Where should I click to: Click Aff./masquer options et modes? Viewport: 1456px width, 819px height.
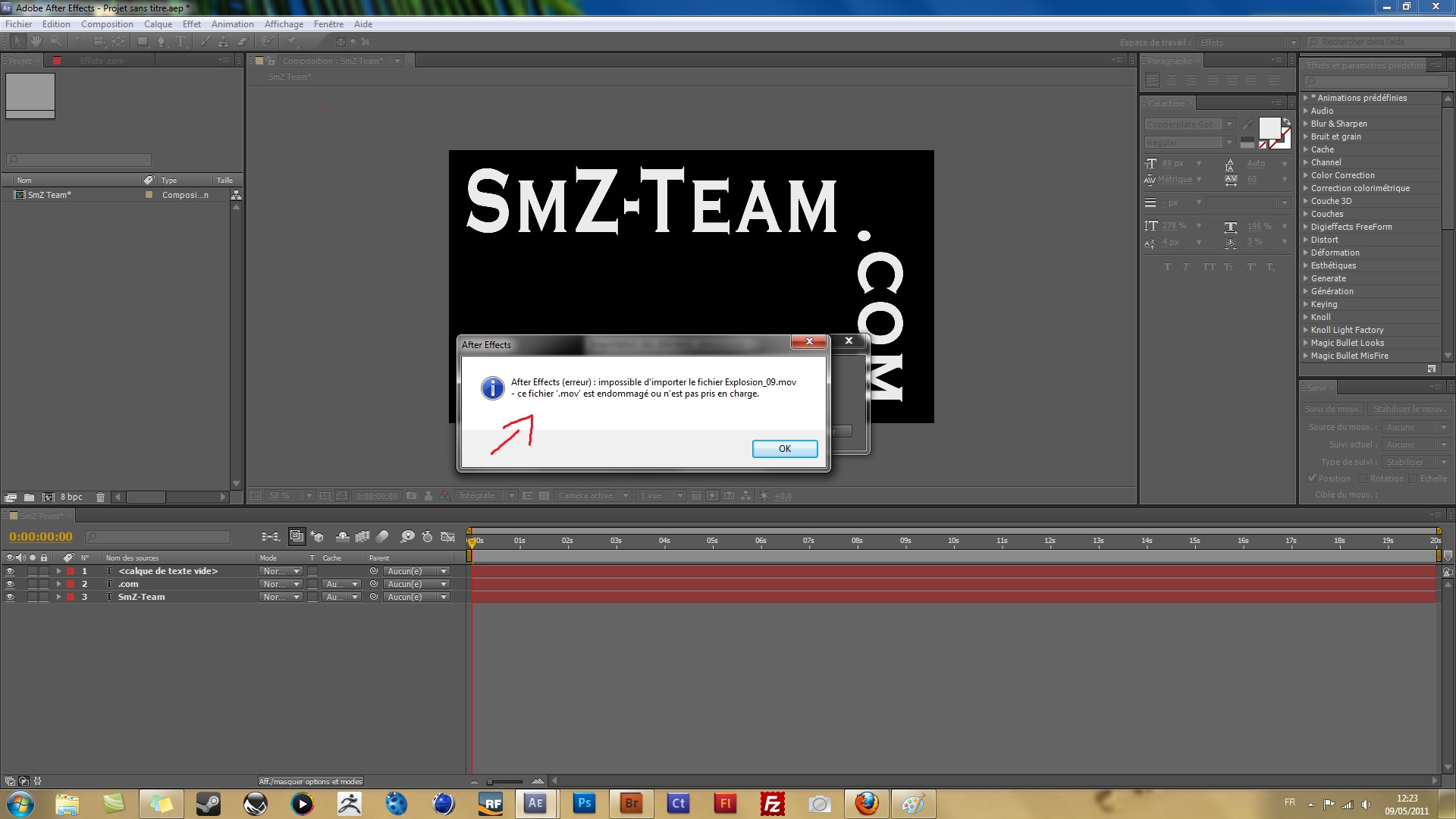coord(310,781)
